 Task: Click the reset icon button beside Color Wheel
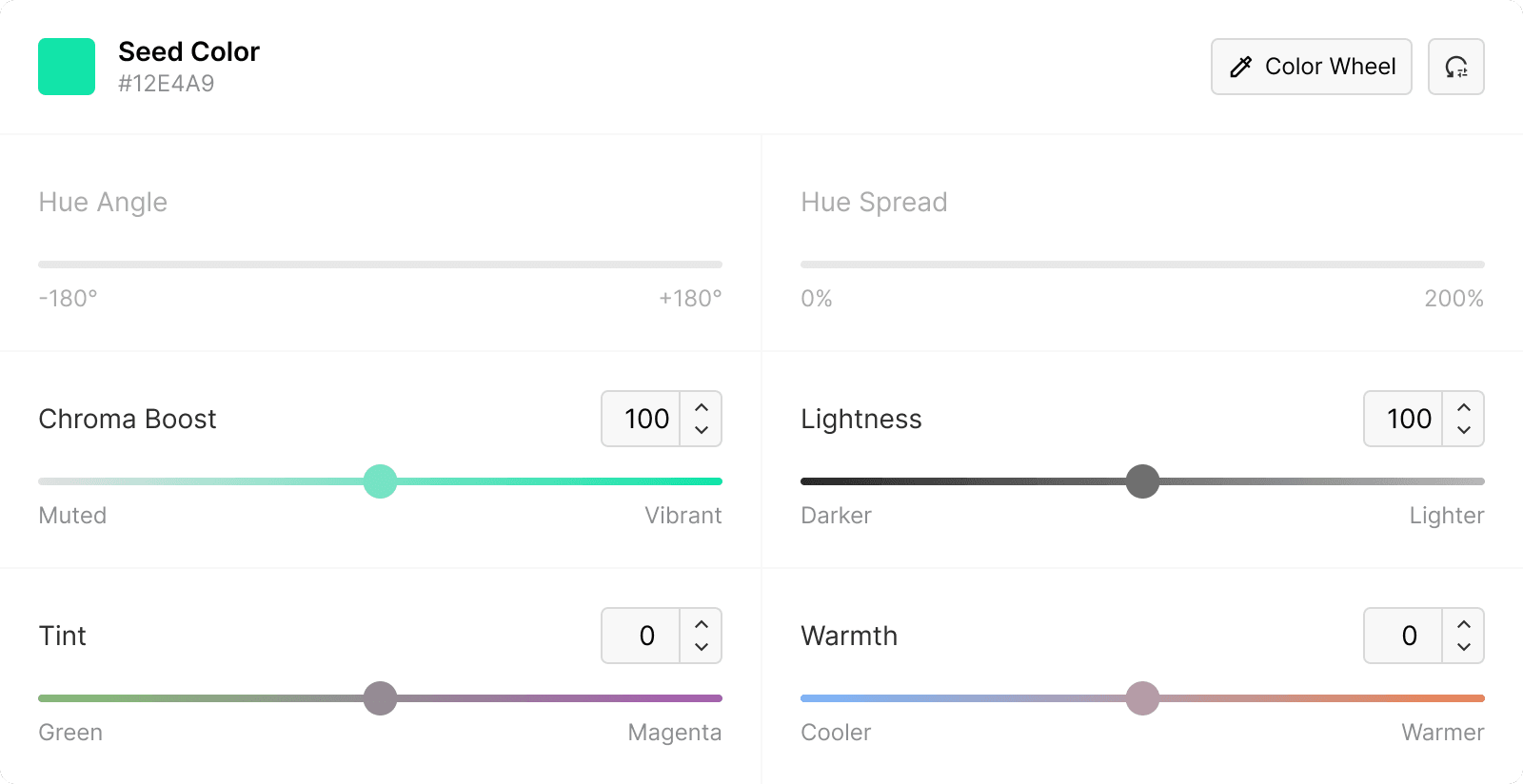coord(1456,67)
